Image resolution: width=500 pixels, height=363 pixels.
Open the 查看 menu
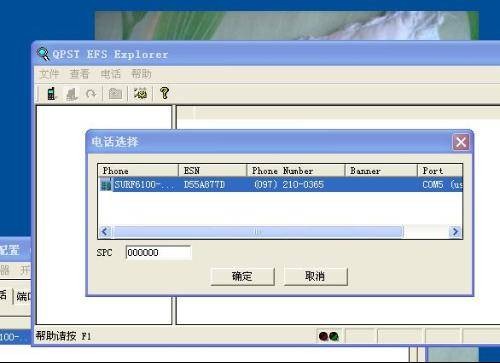pyautogui.click(x=80, y=74)
